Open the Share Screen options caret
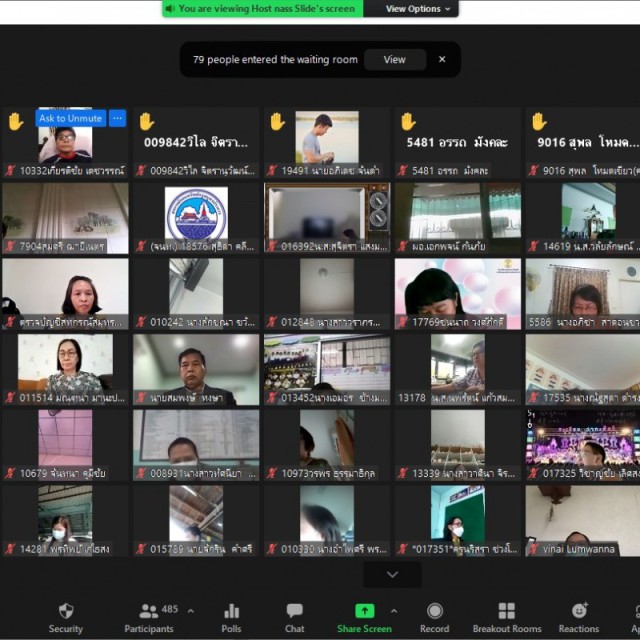The width and height of the screenshot is (640, 640). [x=394, y=611]
